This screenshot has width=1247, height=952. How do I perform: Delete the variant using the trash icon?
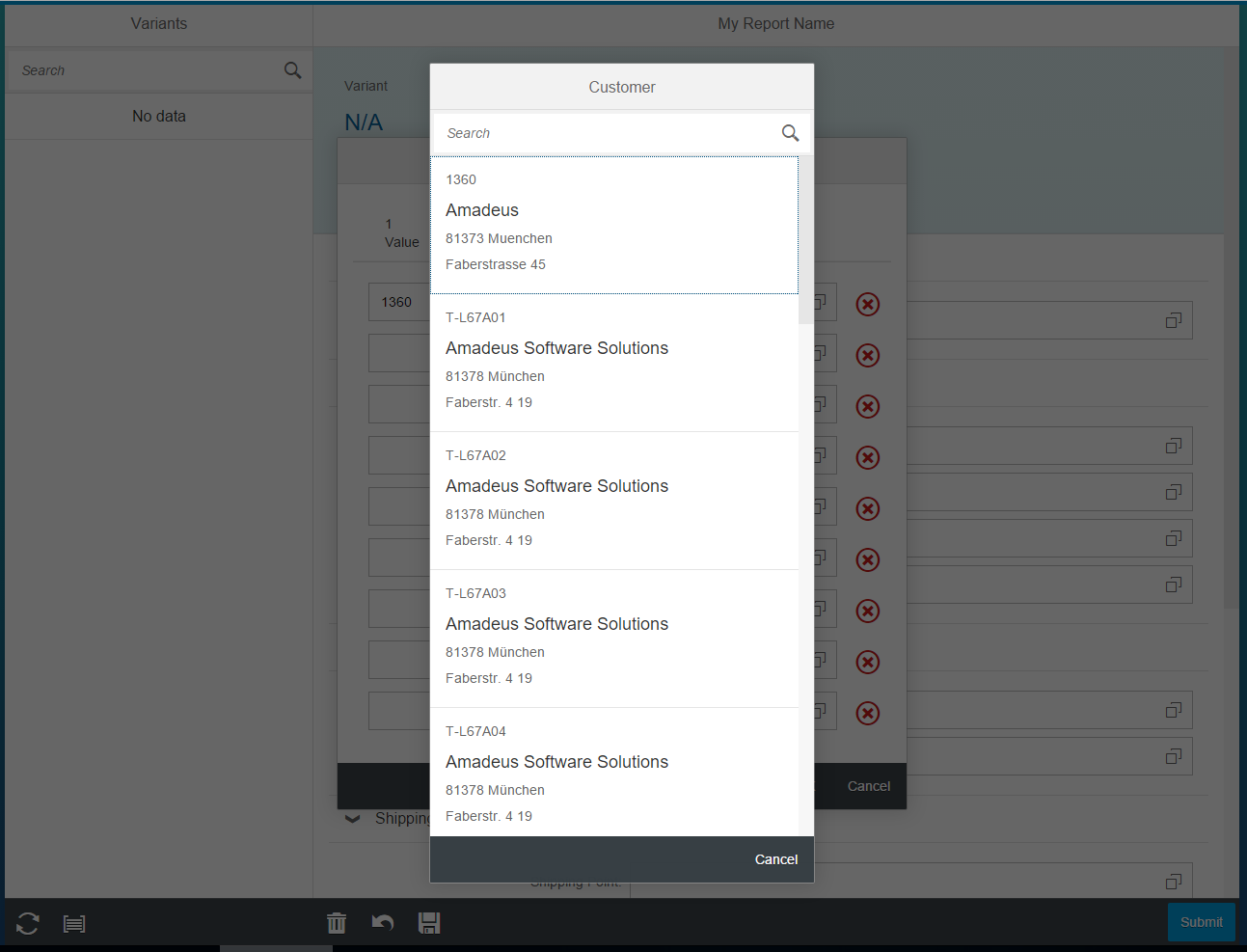pyautogui.click(x=336, y=923)
